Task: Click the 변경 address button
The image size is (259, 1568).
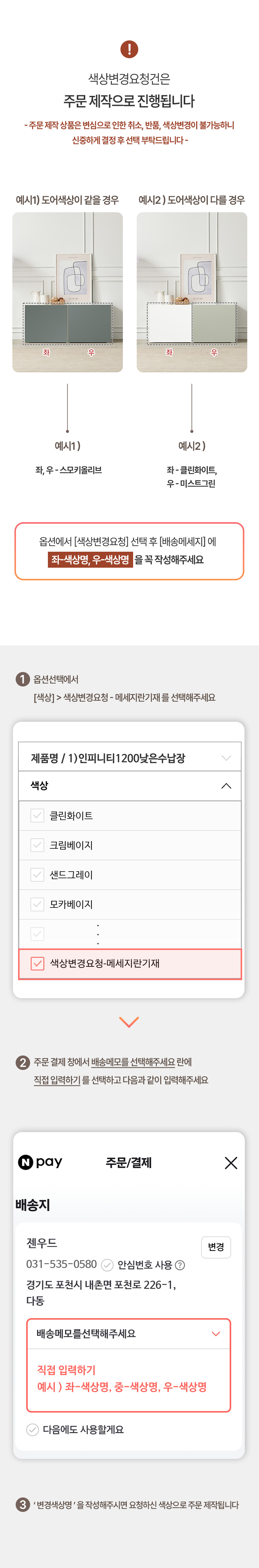Action: click(x=216, y=1247)
